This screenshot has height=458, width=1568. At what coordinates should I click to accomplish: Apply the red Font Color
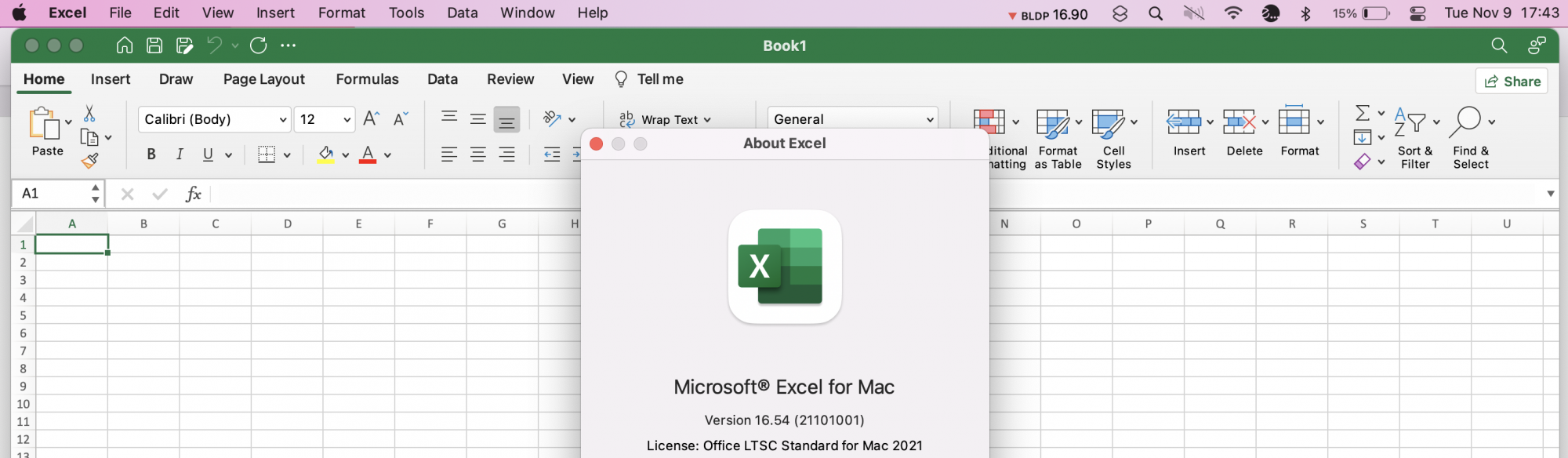pos(368,154)
